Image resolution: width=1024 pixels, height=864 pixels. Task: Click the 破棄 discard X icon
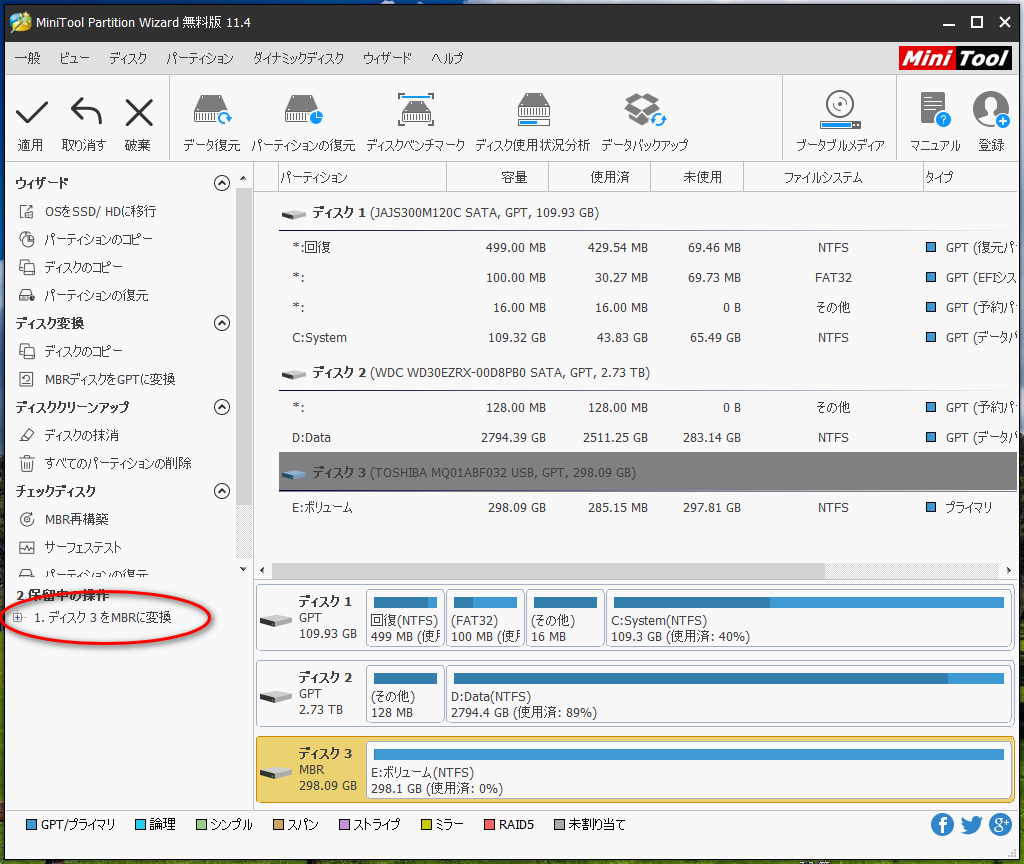click(x=138, y=113)
